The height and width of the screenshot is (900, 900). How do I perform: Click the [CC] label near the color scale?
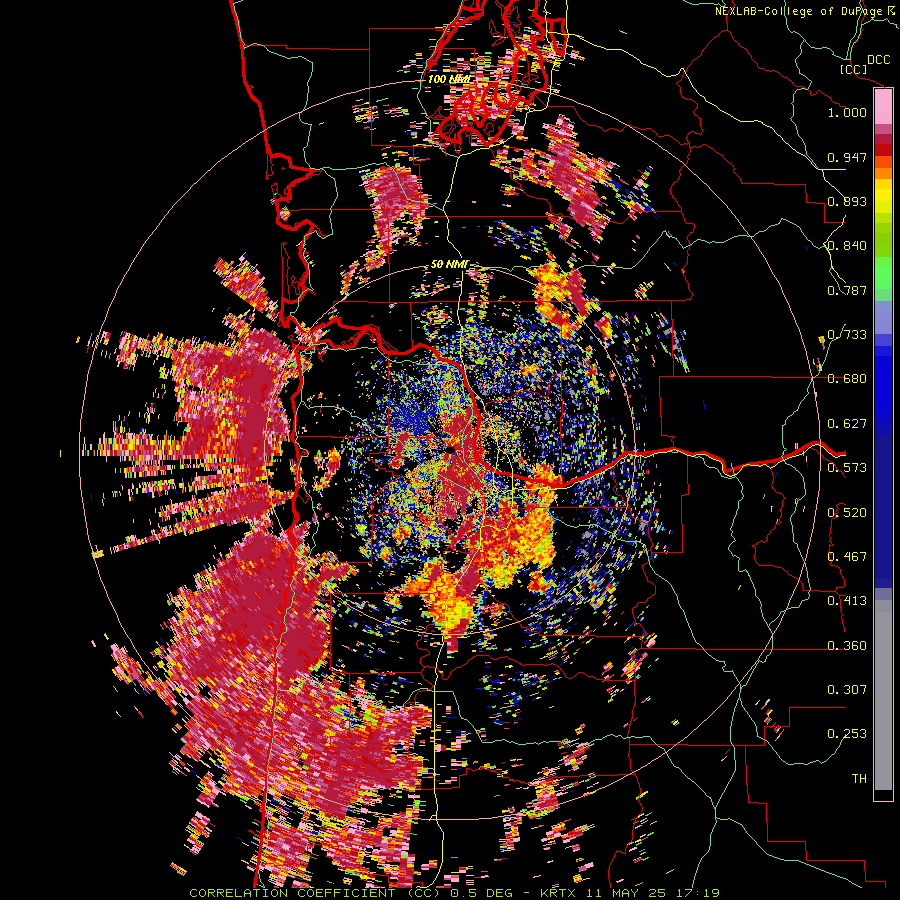pyautogui.click(x=853, y=69)
